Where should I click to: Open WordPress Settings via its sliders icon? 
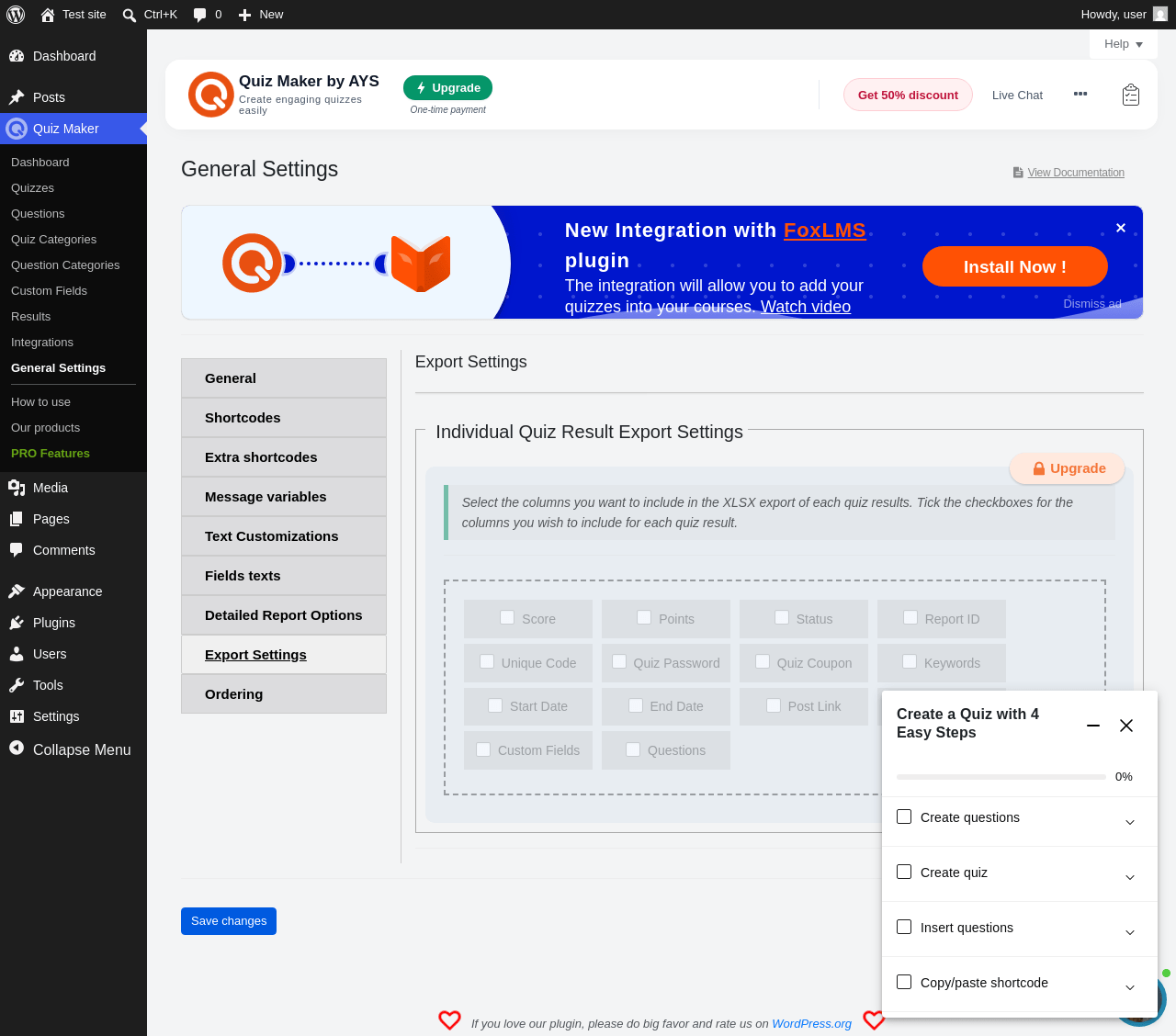[17, 716]
